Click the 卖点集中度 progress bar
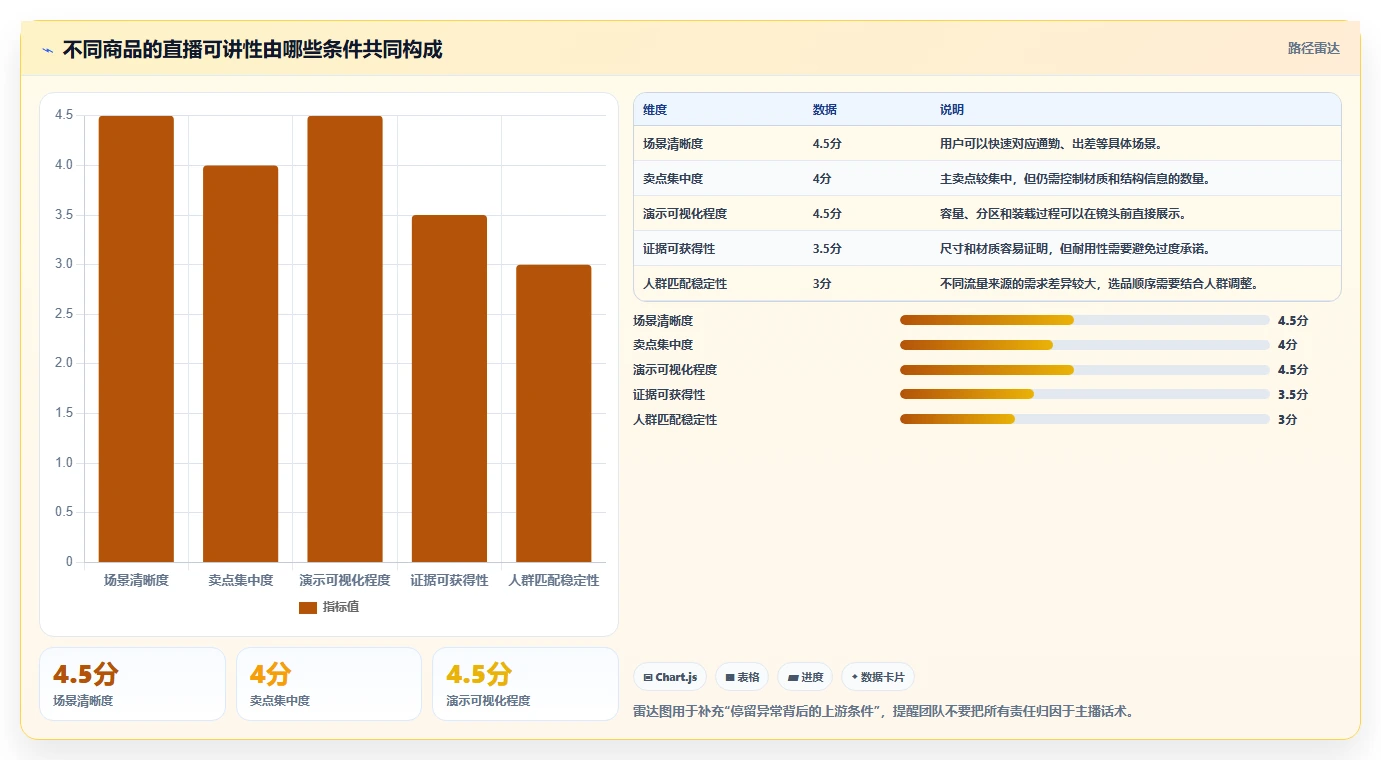The image size is (1381, 760). coord(1084,345)
